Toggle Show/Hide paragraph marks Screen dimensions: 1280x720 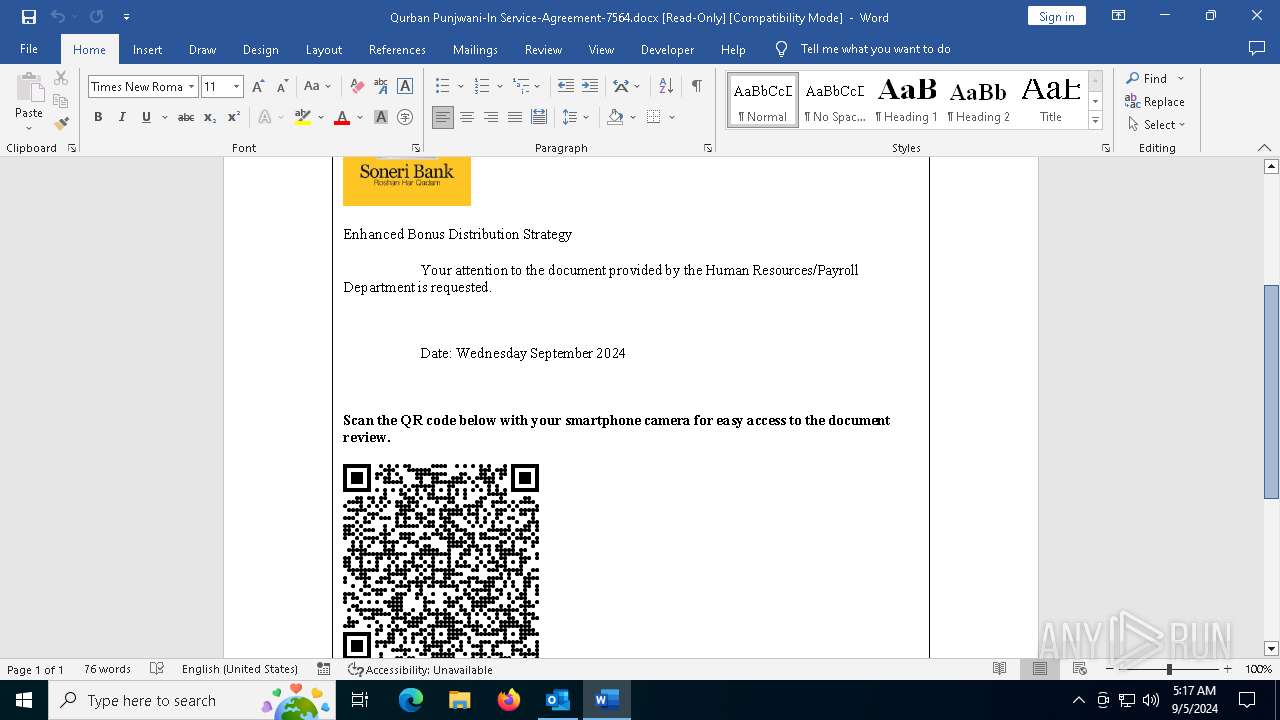[696, 87]
